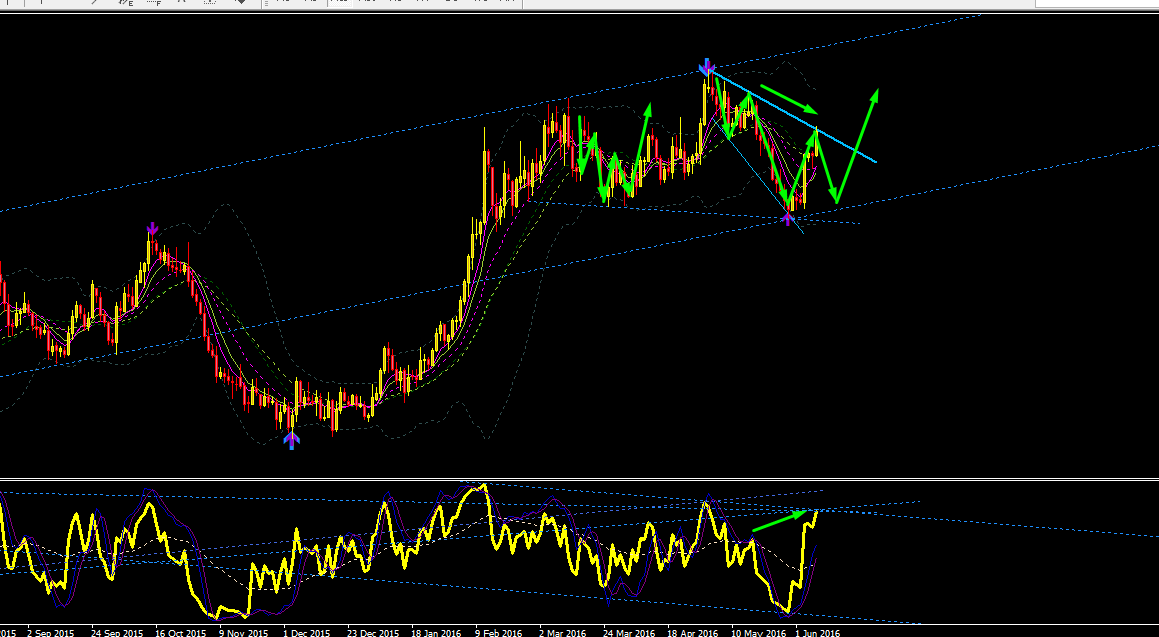Click the large green up arrowhead at far right
The height and width of the screenshot is (637, 1159).
(x=874, y=97)
